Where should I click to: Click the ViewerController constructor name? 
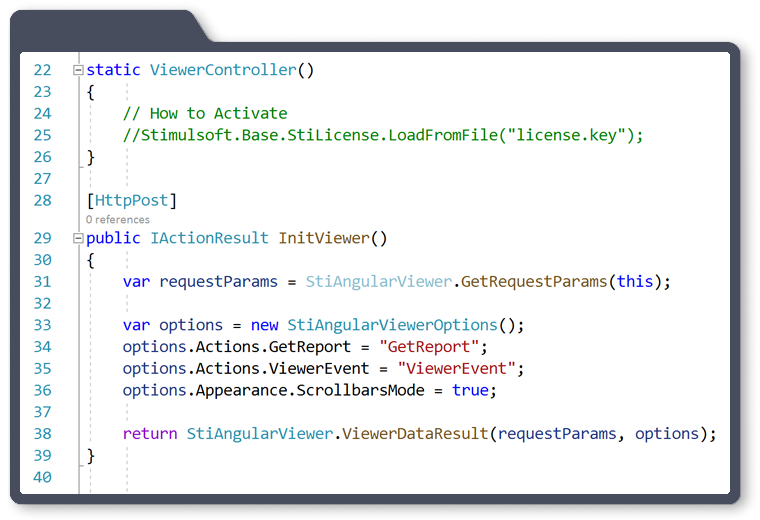[223, 70]
